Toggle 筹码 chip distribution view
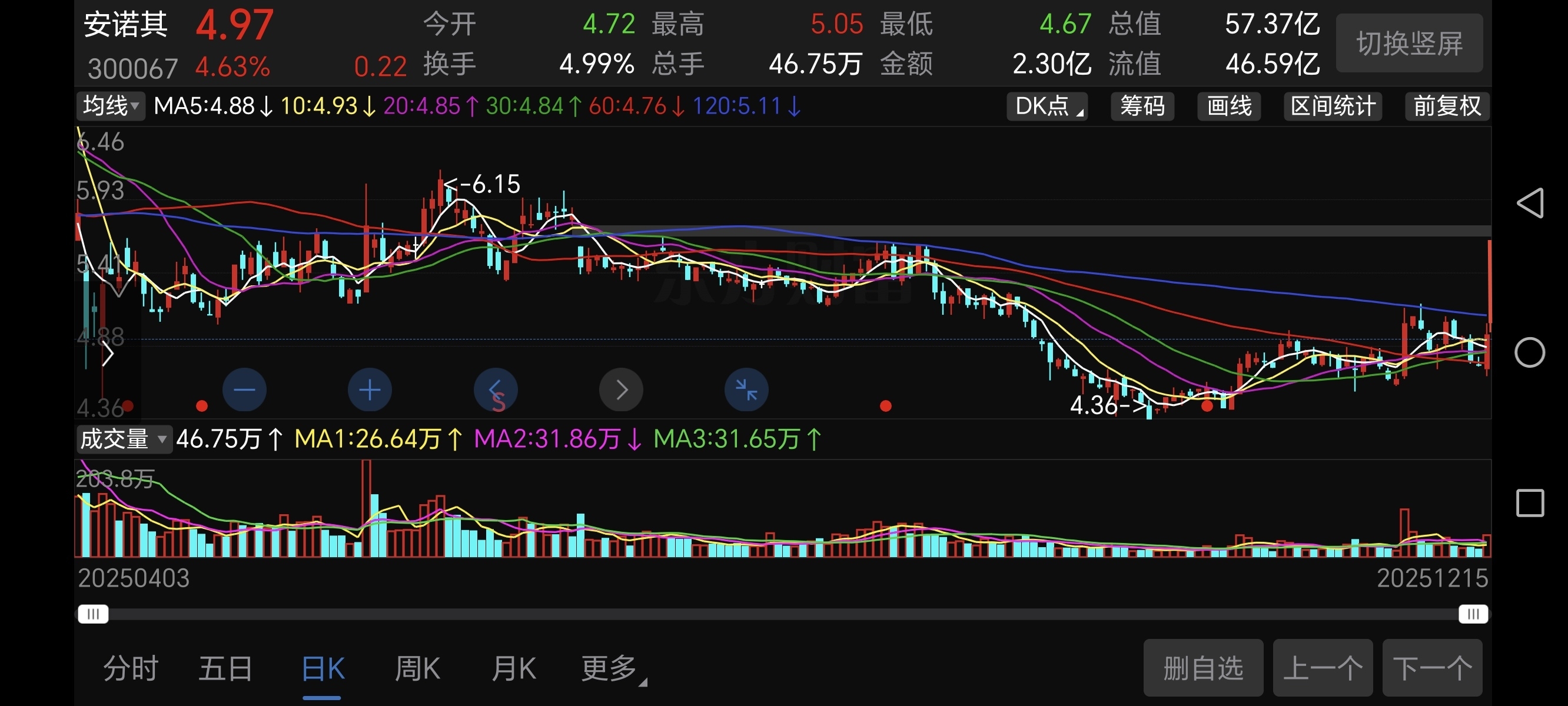 tap(1142, 106)
